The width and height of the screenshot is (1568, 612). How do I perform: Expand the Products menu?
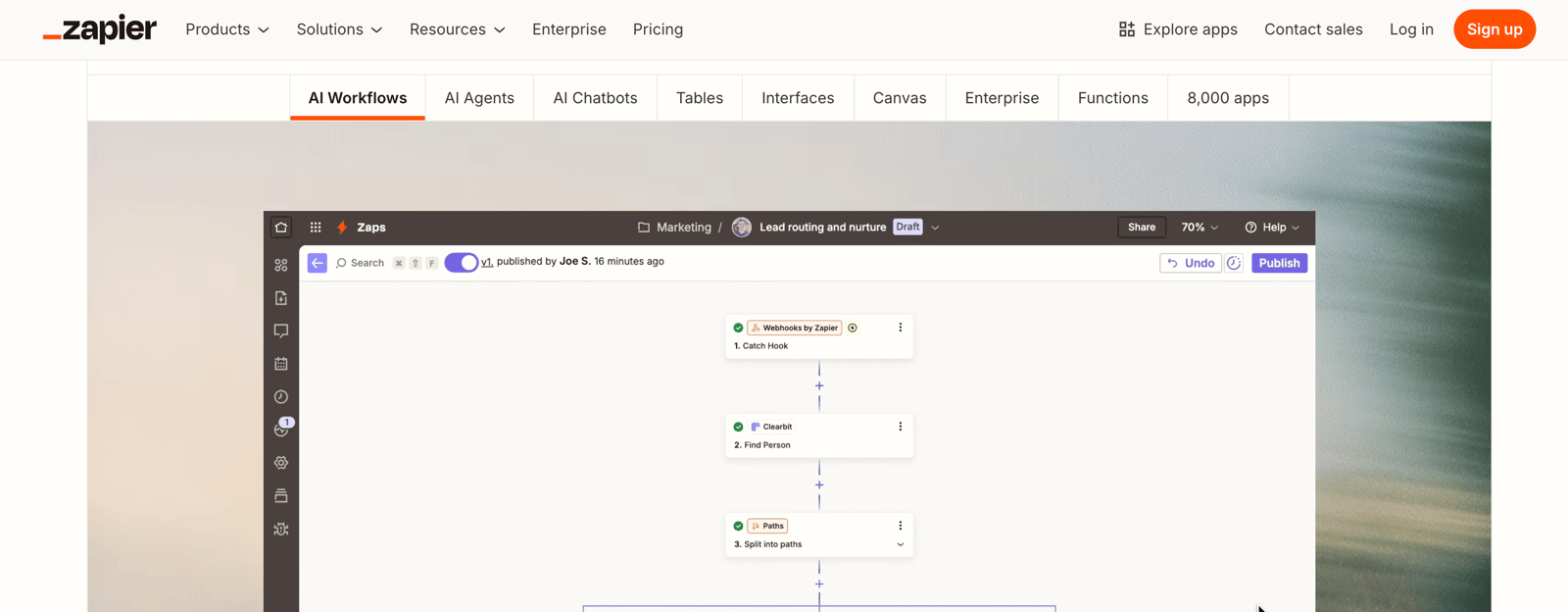pyautogui.click(x=227, y=29)
